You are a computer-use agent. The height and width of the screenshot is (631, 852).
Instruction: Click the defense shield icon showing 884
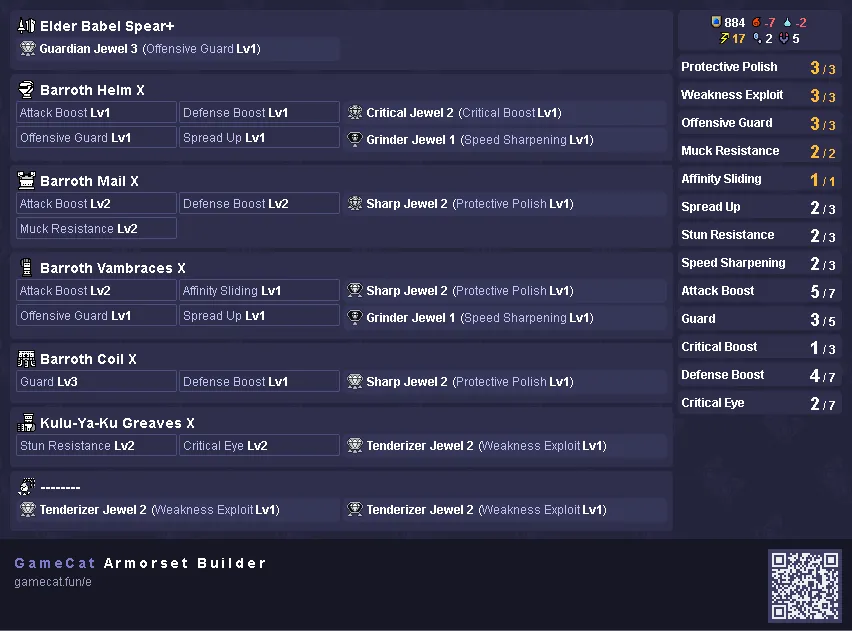[x=716, y=22]
